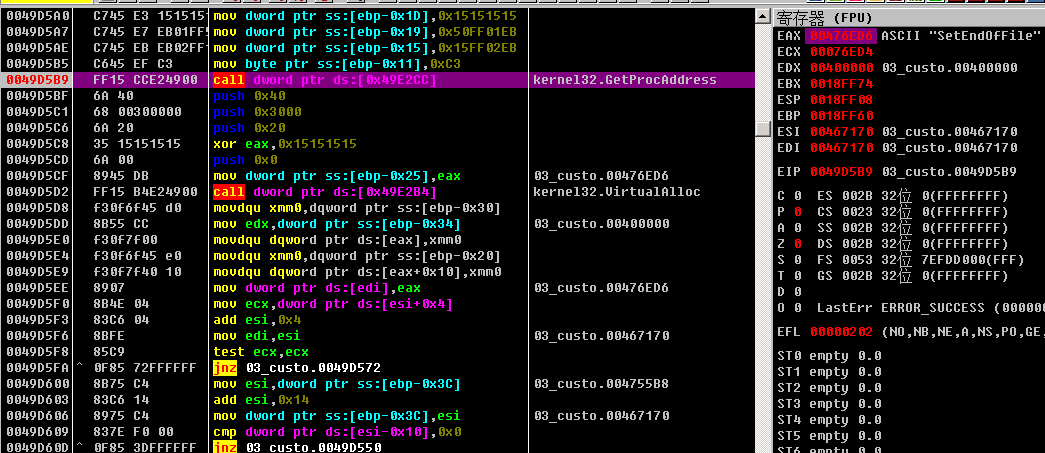Select the push 0x40 instruction
The width and height of the screenshot is (1045, 453).
(x=248, y=95)
